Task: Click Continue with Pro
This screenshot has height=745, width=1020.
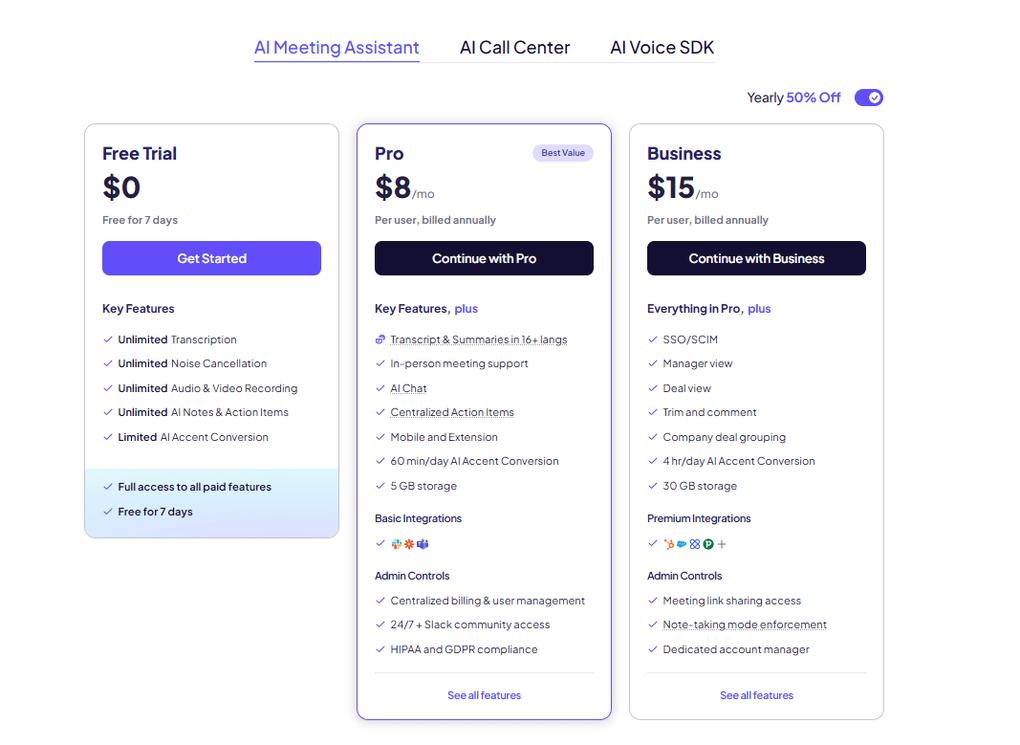Action: [x=484, y=258]
